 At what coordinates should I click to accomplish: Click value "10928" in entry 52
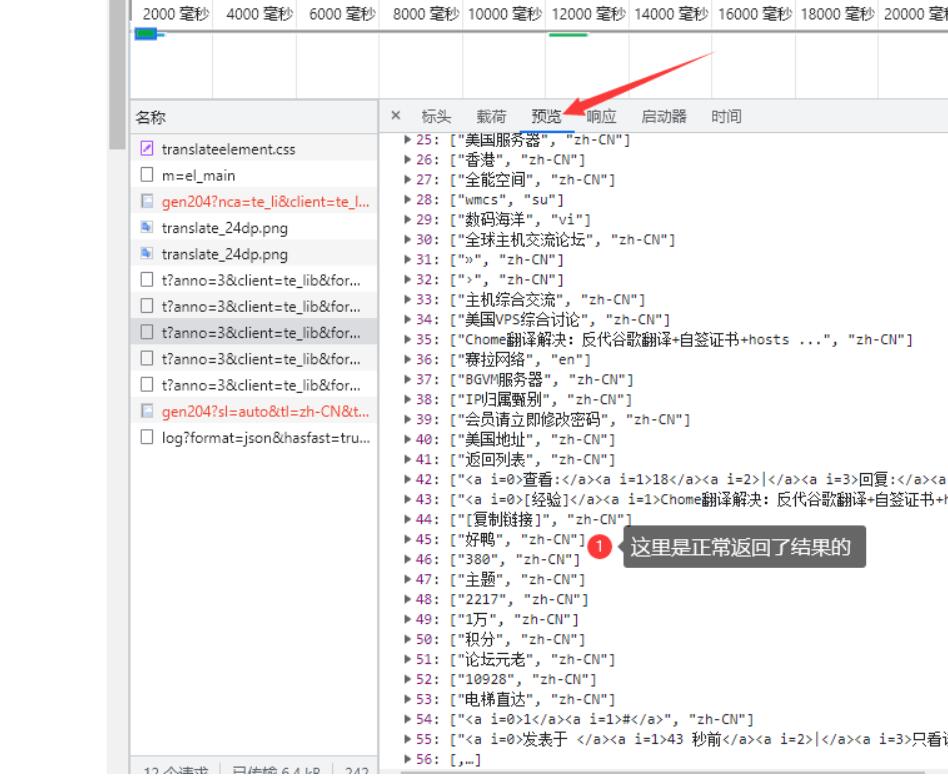click(485, 679)
